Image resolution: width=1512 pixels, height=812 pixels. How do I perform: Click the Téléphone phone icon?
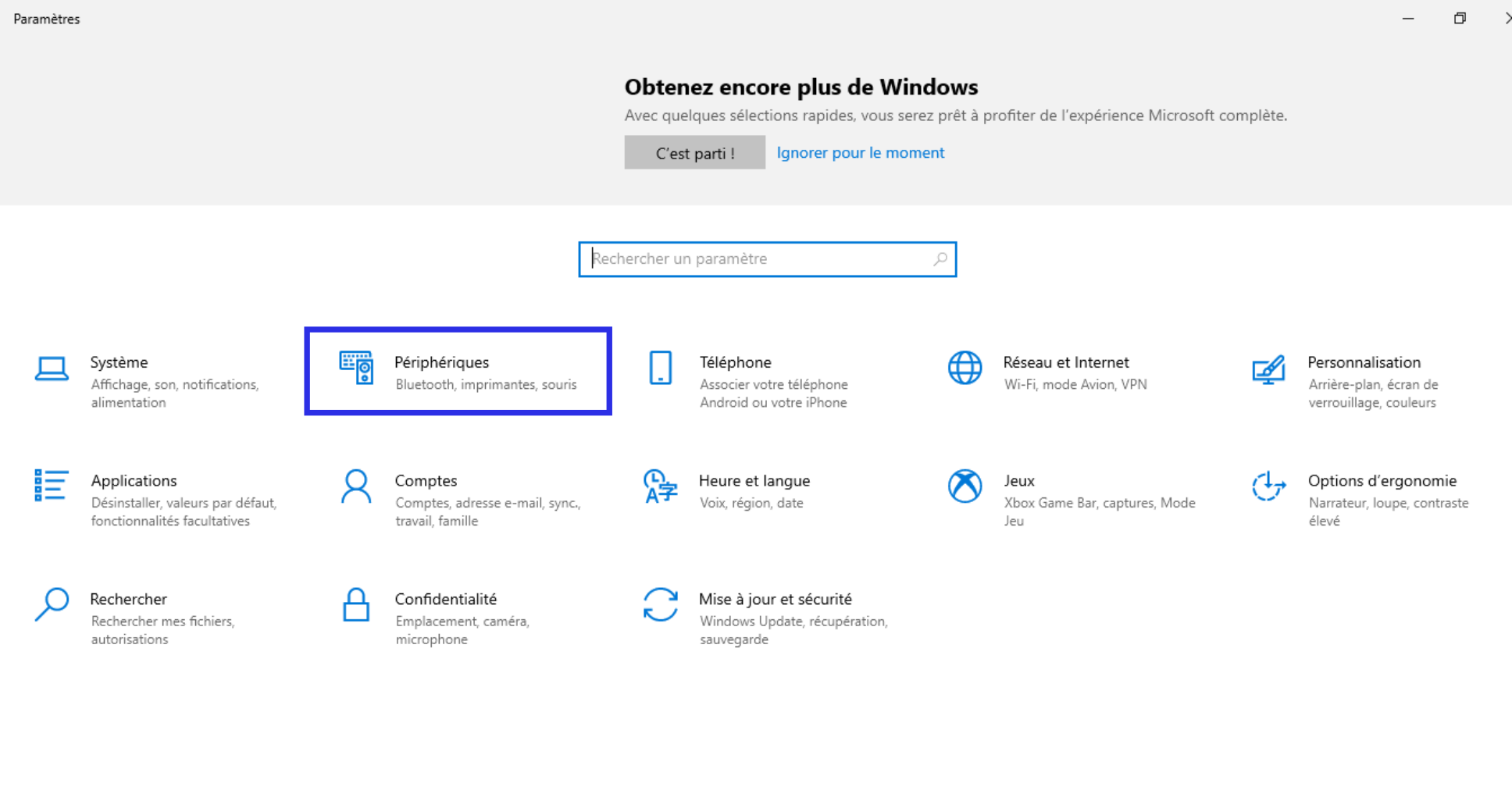pos(661,368)
